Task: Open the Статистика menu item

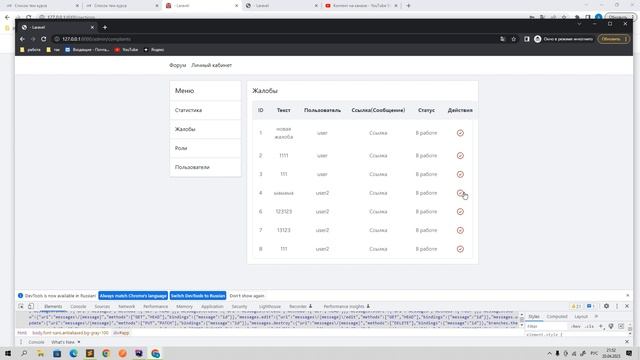Action: [205, 110]
